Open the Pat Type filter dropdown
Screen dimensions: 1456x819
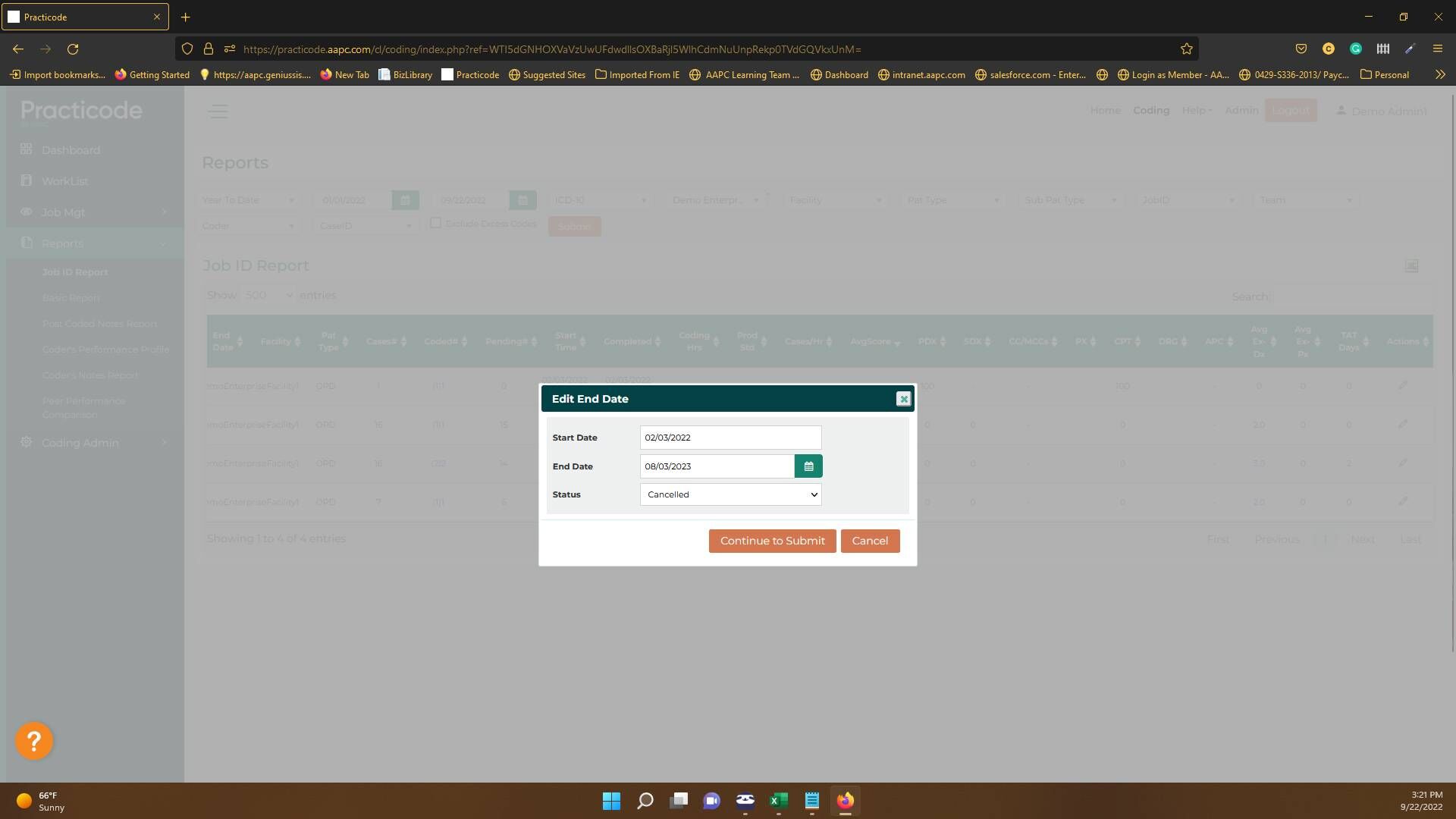[x=953, y=200]
